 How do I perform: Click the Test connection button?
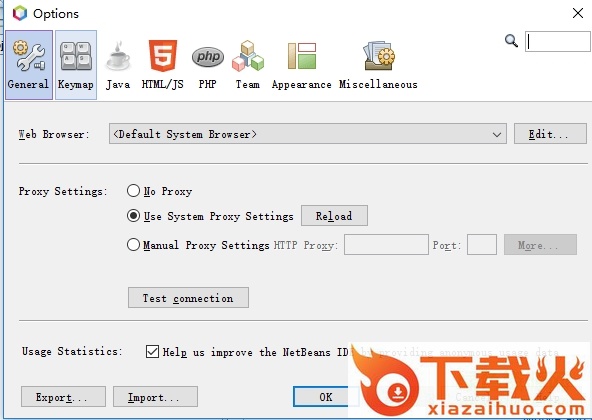click(x=188, y=298)
